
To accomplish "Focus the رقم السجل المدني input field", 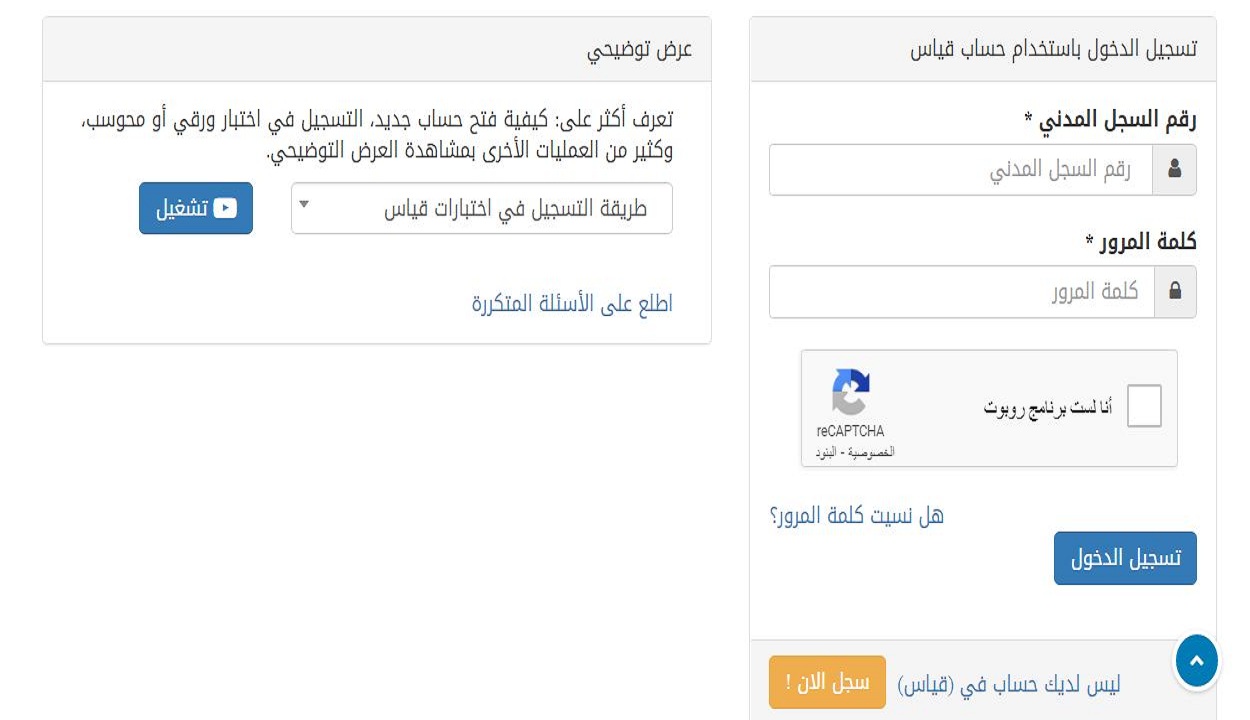I will [961, 170].
